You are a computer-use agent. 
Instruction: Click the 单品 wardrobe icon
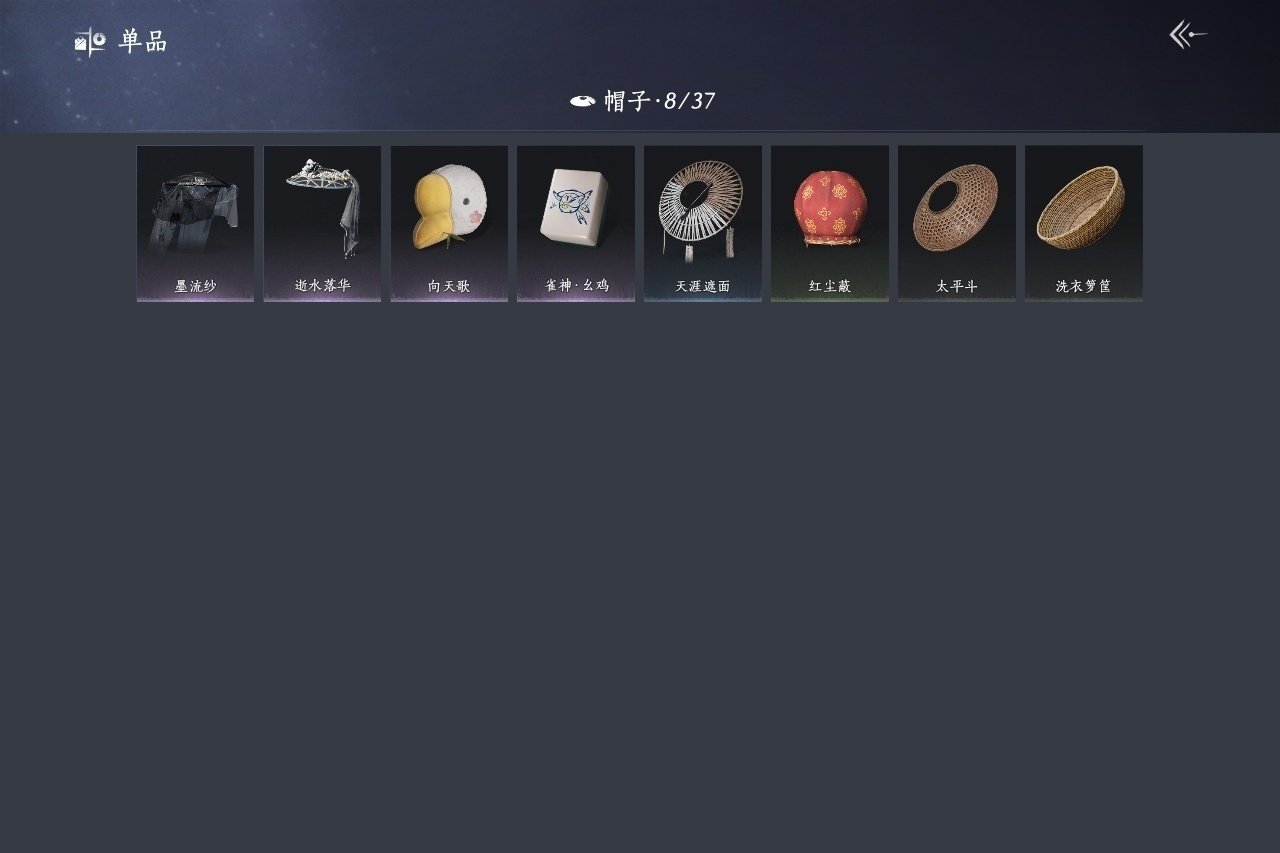pos(90,42)
